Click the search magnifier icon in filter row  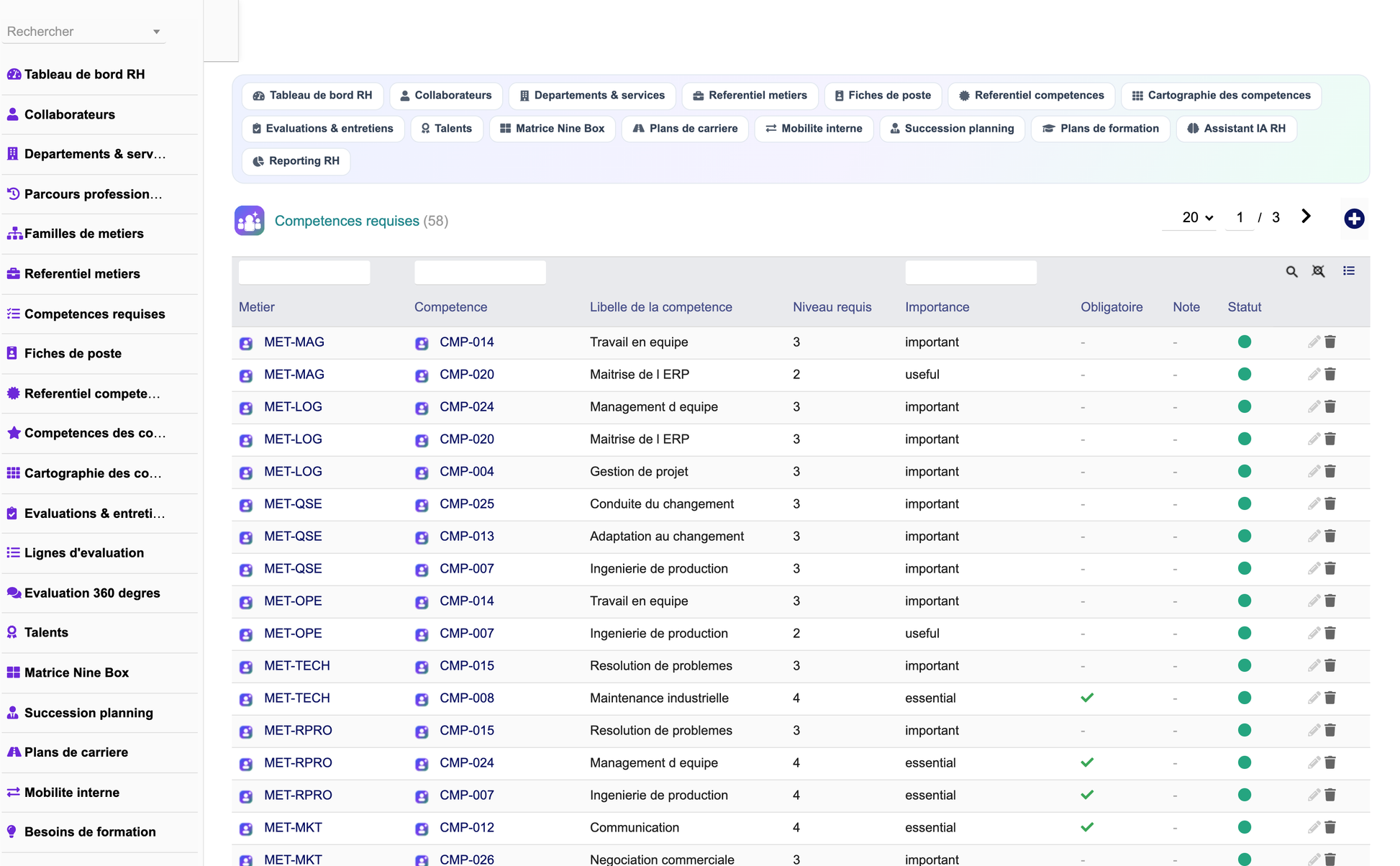click(x=1291, y=272)
